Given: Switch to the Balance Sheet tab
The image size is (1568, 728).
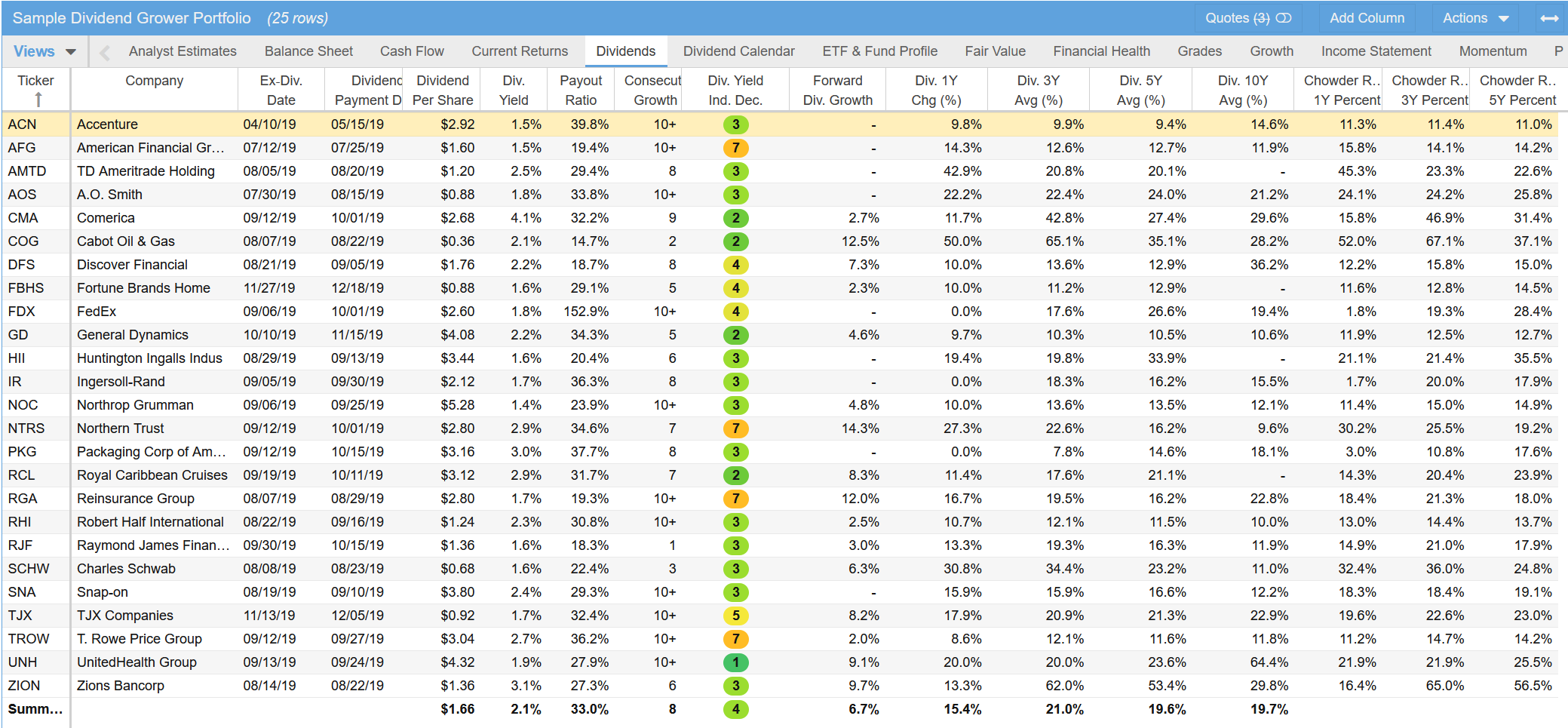Looking at the screenshot, I should pyautogui.click(x=308, y=51).
